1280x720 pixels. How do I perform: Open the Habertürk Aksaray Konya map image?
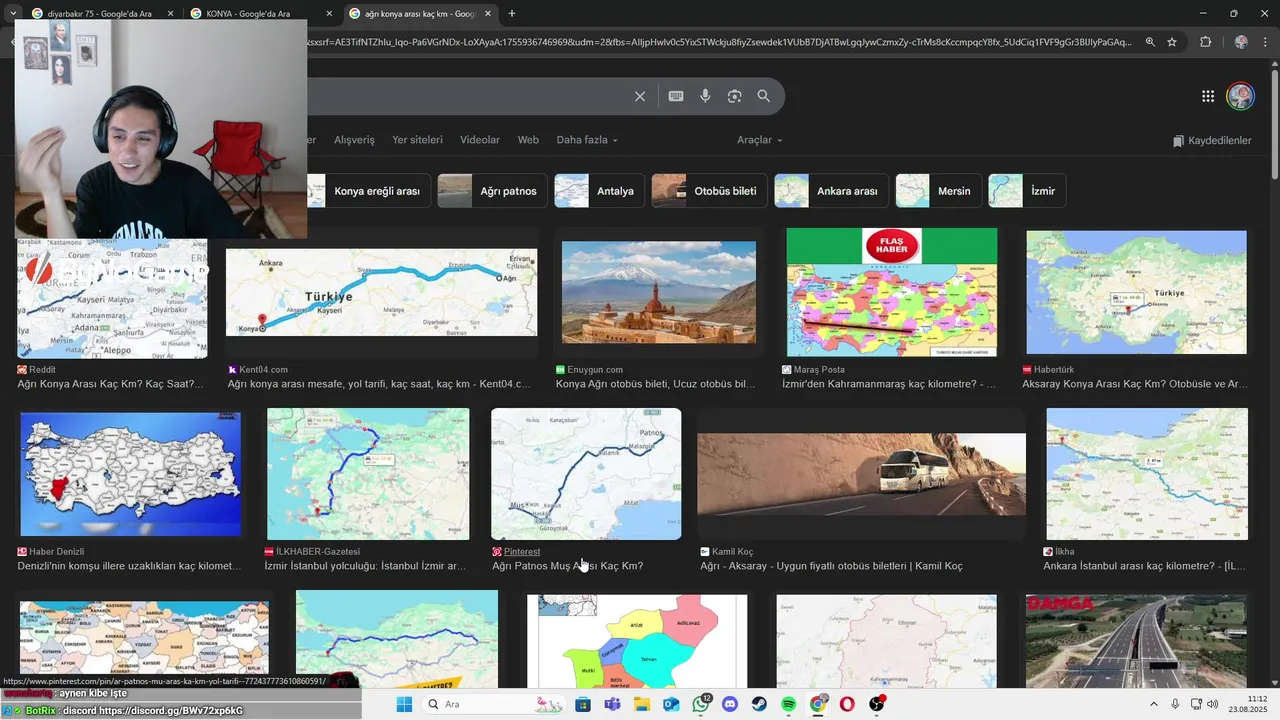1136,292
